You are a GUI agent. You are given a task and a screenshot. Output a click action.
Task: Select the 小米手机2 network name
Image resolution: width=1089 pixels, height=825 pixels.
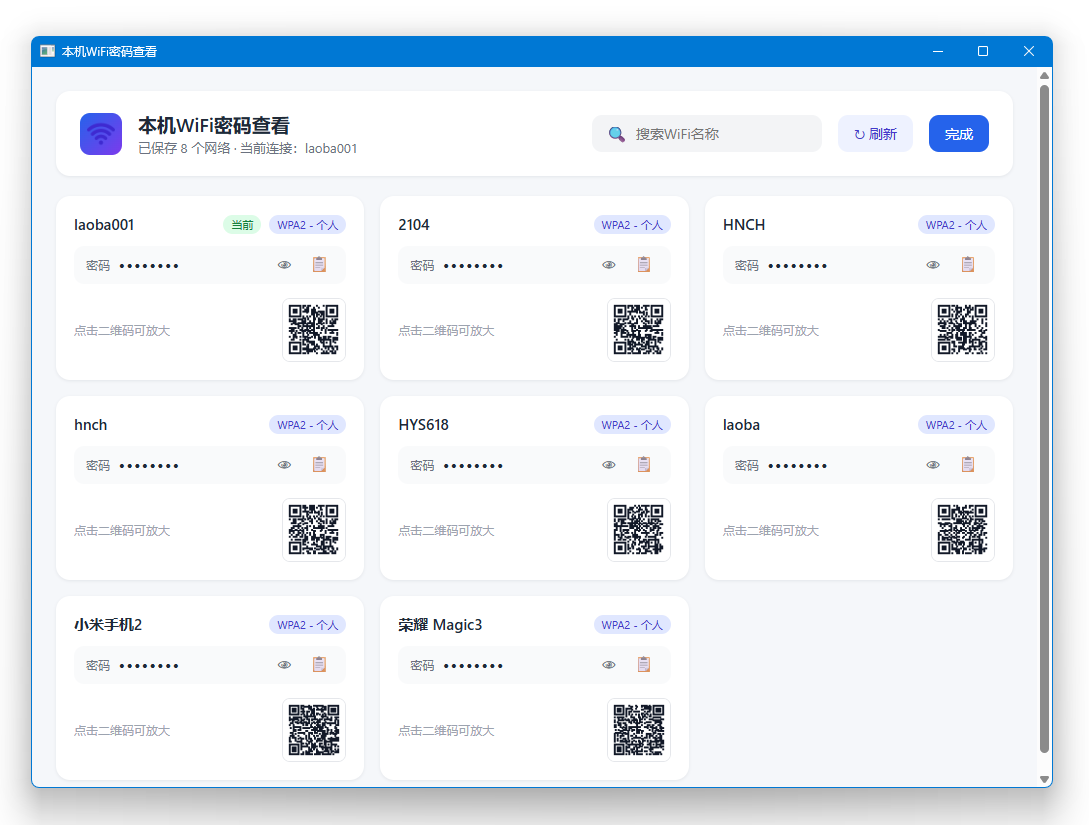click(108, 625)
